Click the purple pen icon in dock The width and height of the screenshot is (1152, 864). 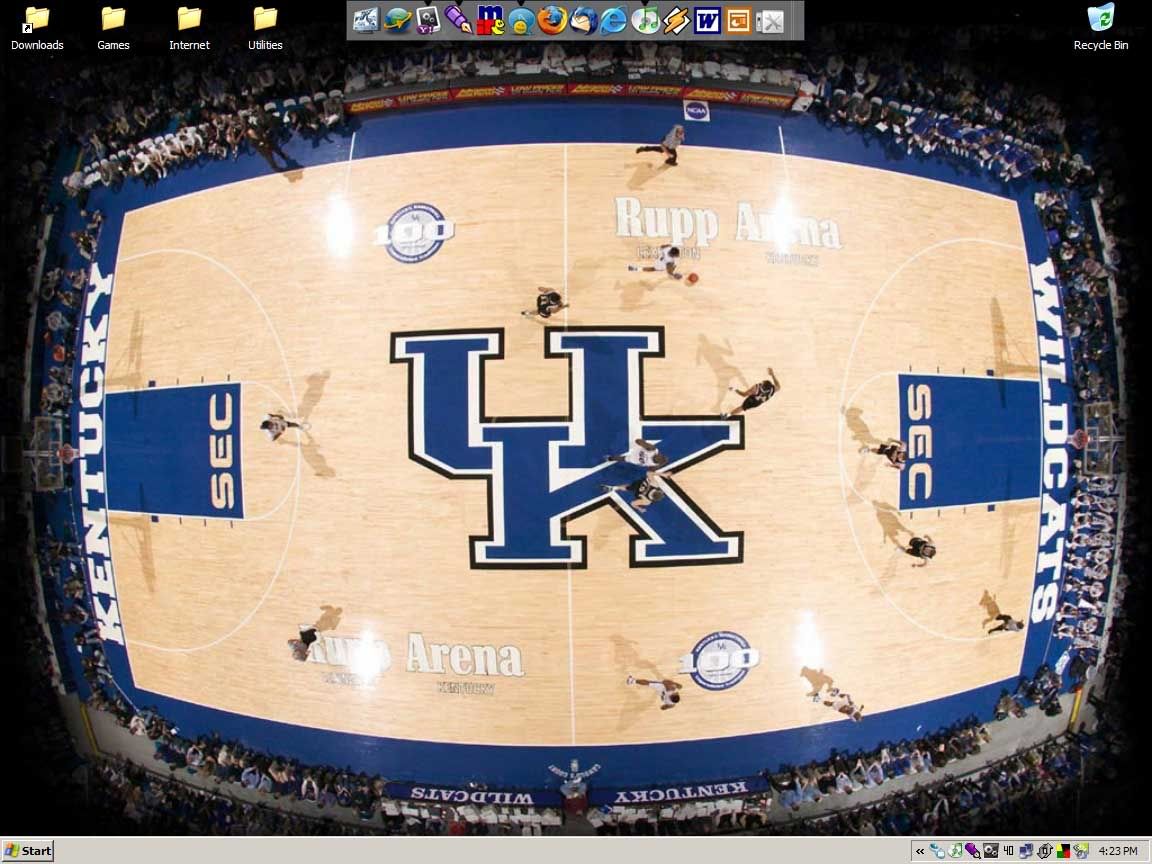[458, 20]
